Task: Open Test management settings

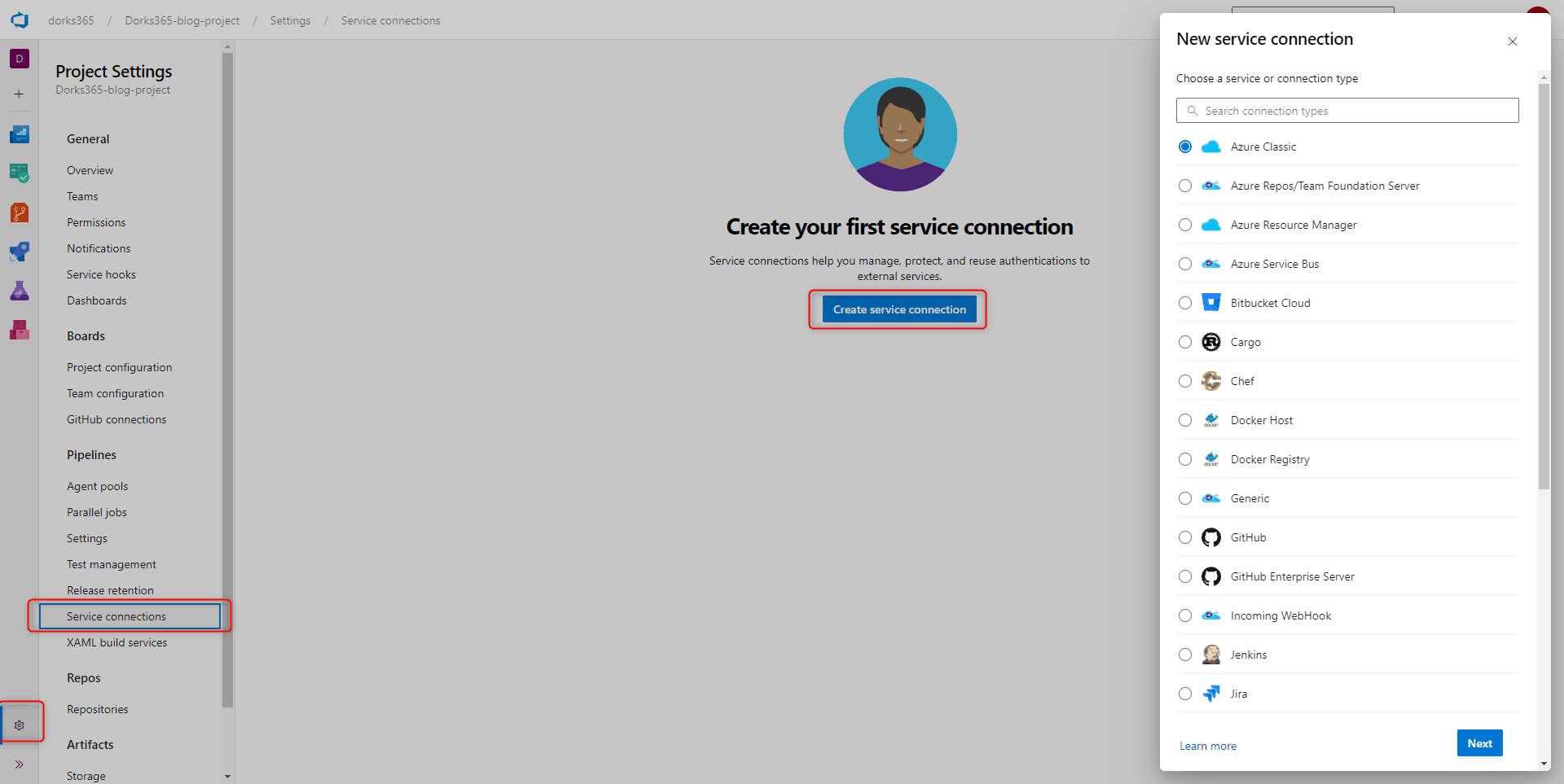Action: pyautogui.click(x=112, y=564)
